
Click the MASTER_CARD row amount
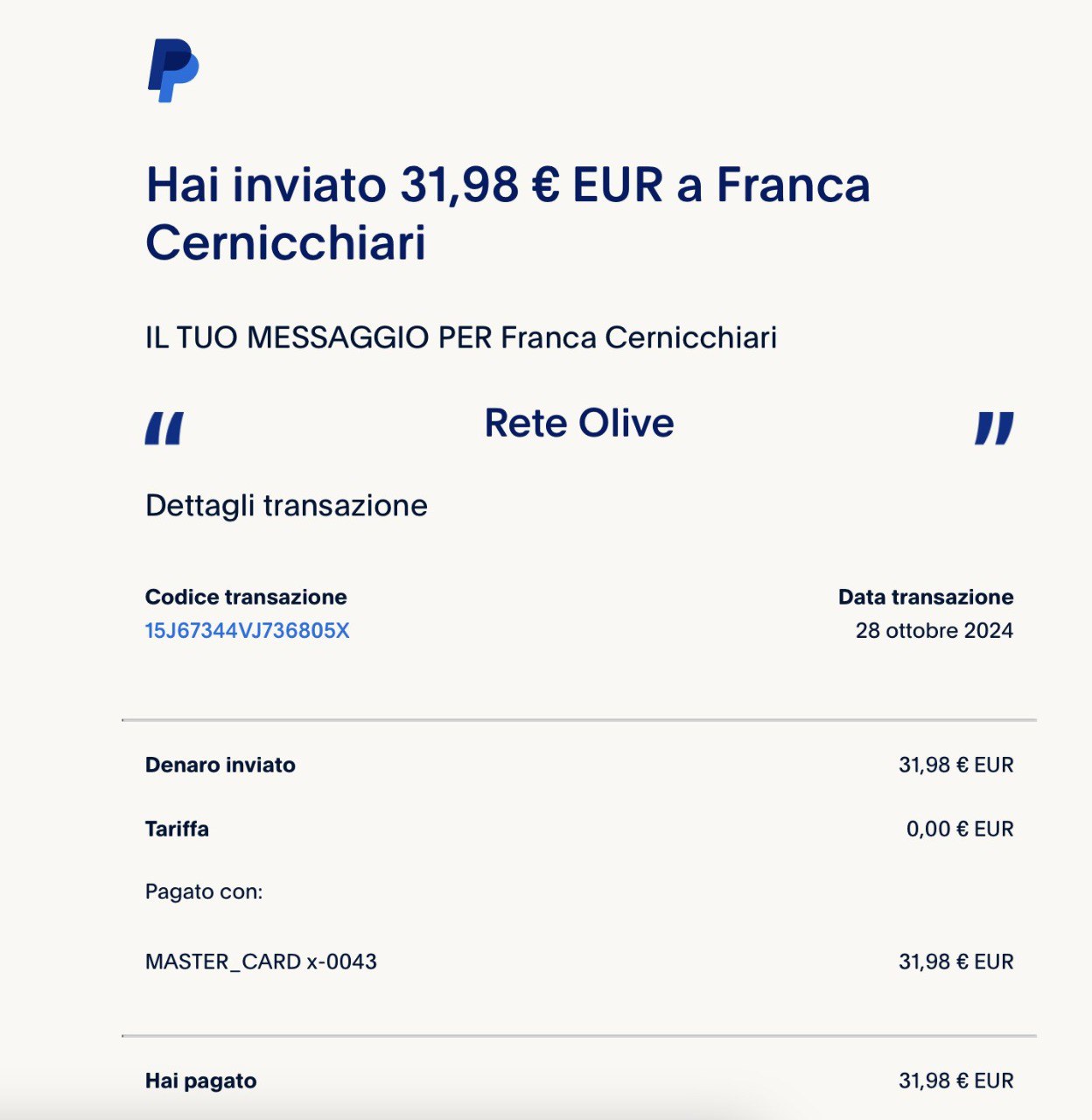955,962
